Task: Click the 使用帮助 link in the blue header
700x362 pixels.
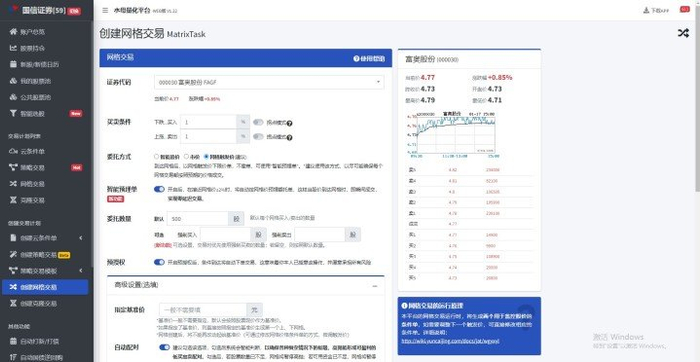Action: pos(369,58)
